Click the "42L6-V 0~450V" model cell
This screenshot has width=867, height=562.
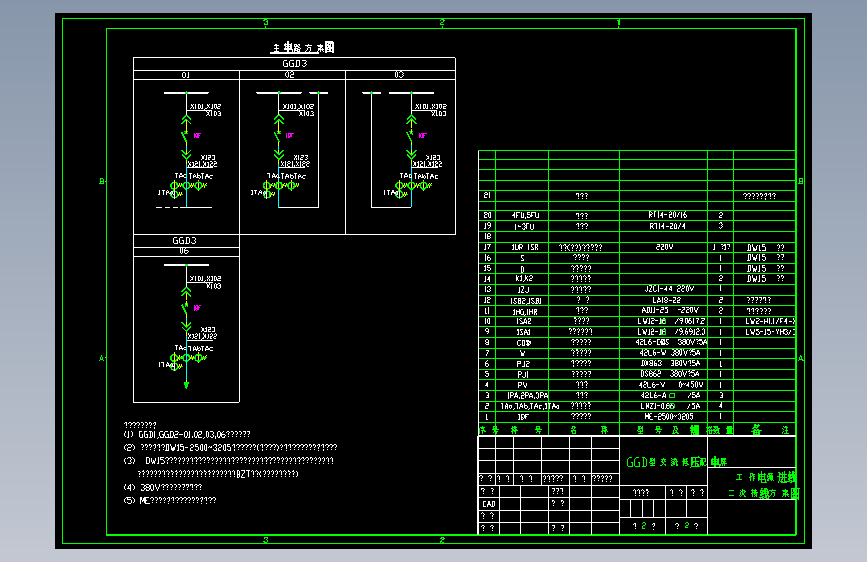tap(671, 384)
